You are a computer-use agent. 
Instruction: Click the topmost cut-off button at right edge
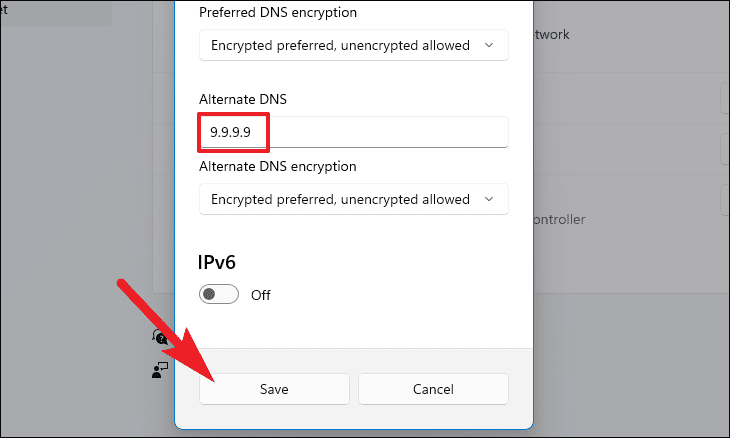[725, 98]
